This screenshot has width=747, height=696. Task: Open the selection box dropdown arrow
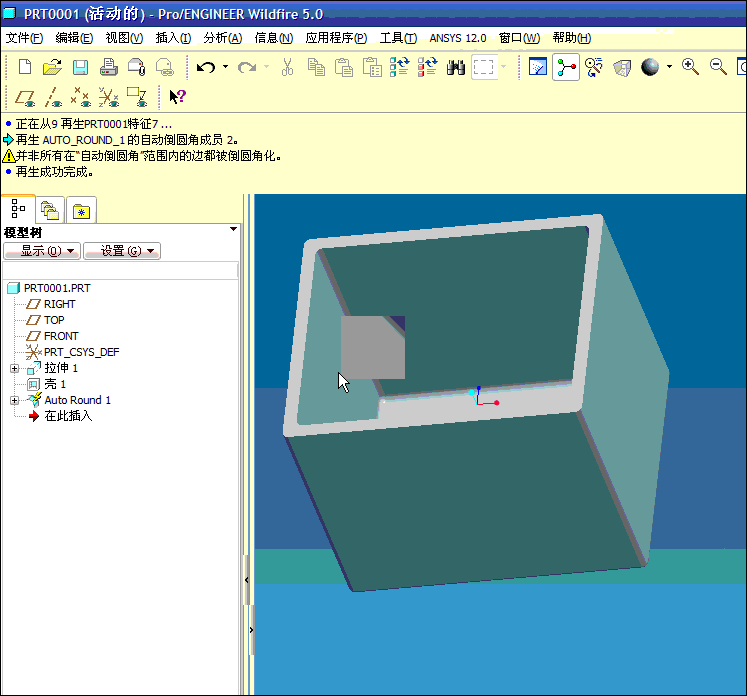pyautogui.click(x=504, y=67)
